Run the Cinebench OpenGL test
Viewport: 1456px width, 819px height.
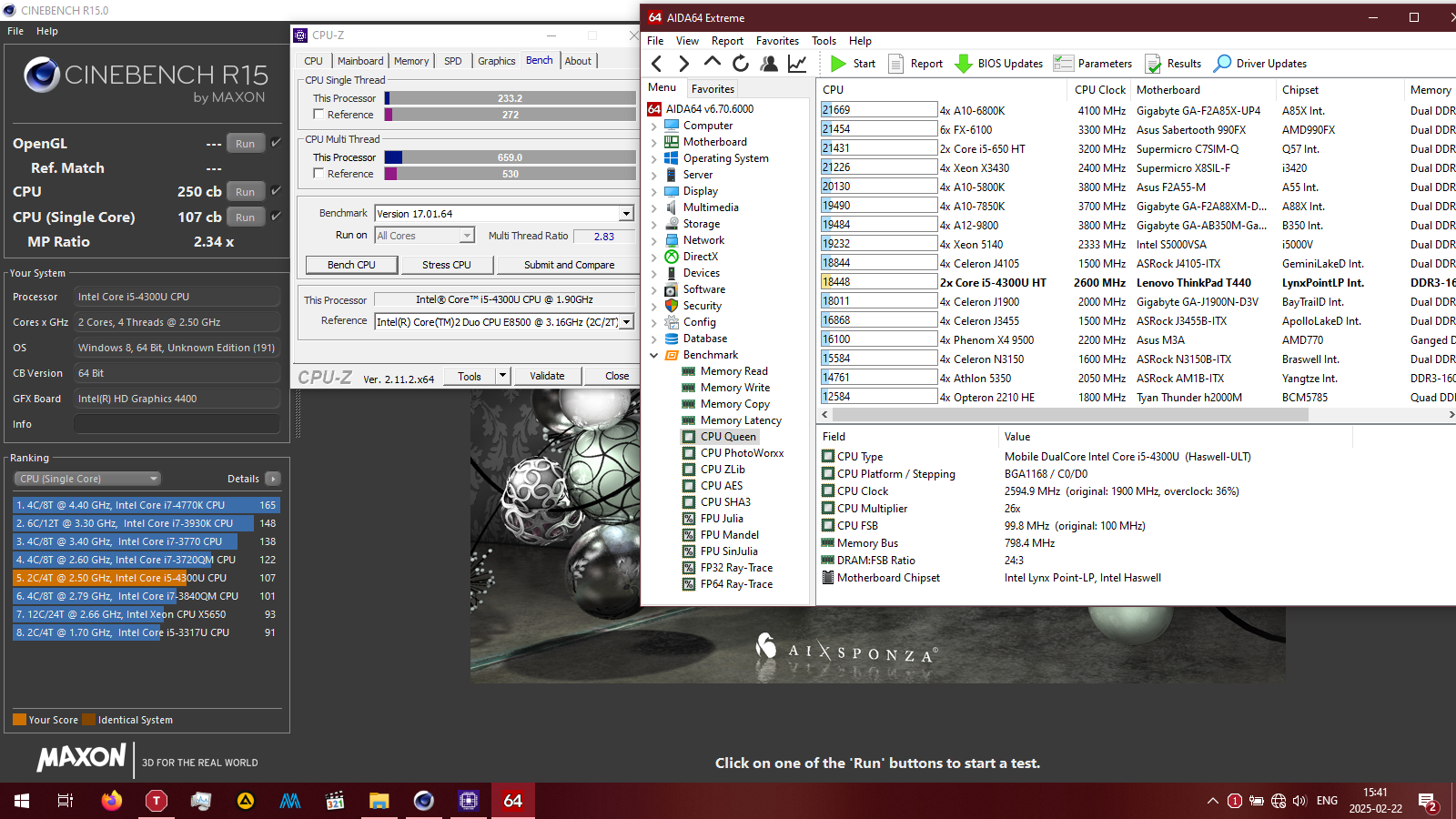245,143
